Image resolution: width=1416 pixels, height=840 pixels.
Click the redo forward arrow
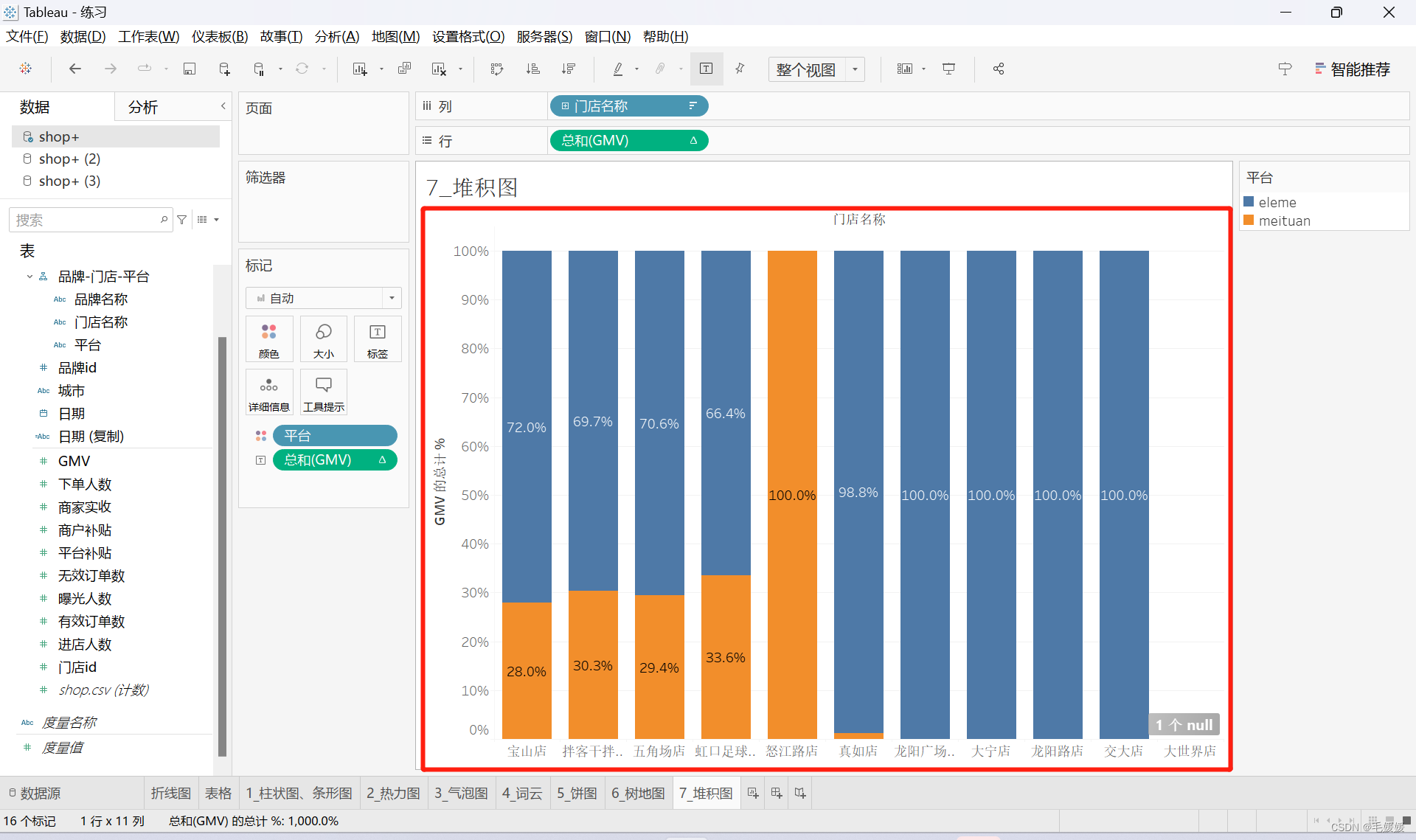point(111,69)
